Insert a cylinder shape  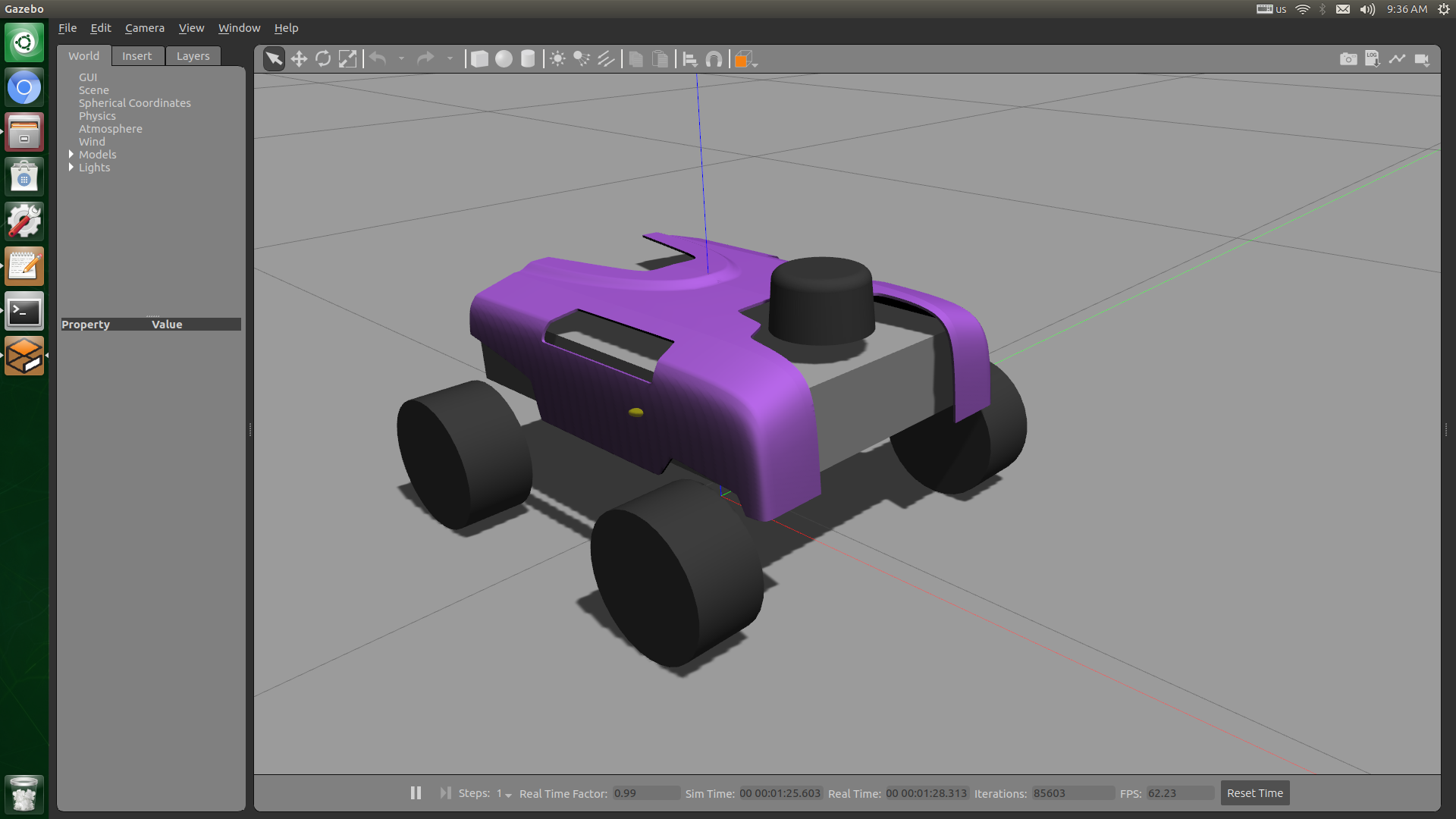[528, 59]
